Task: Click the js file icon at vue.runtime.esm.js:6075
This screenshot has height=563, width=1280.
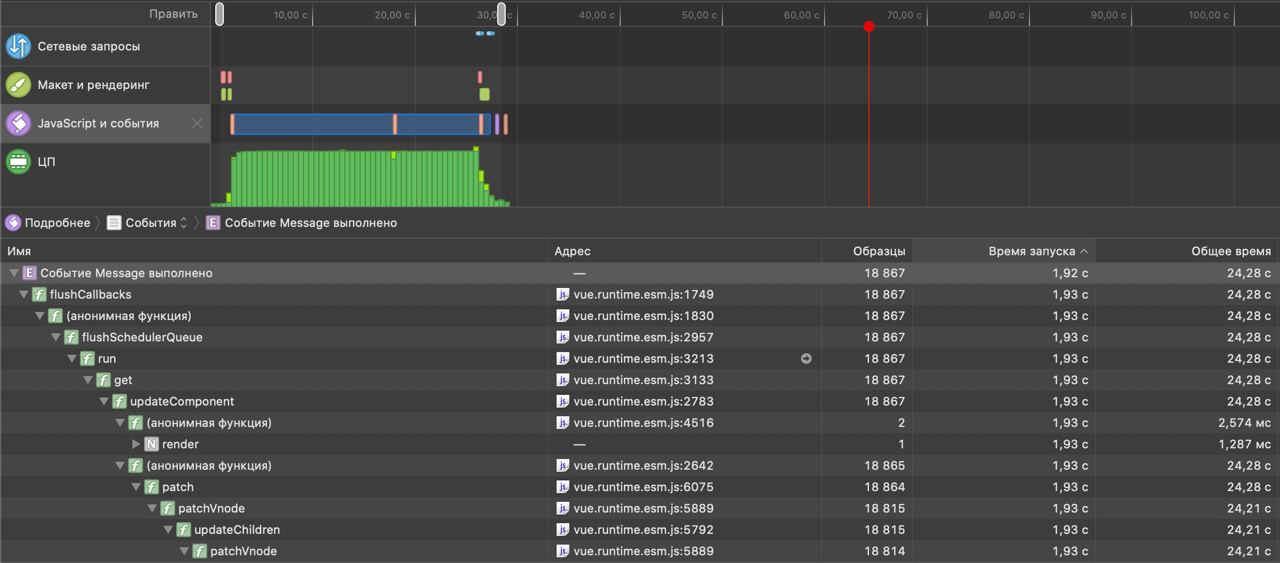Action: [x=563, y=487]
